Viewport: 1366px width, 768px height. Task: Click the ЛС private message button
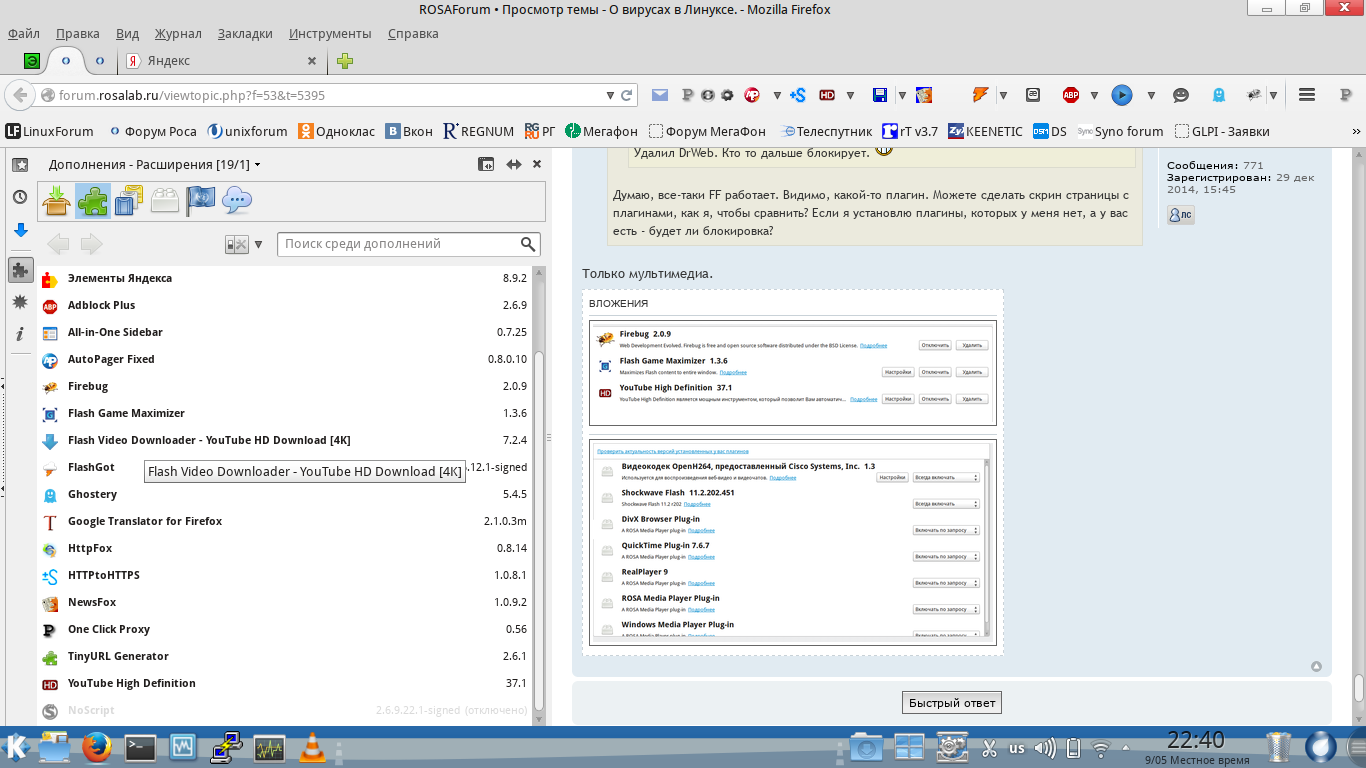[x=1181, y=215]
